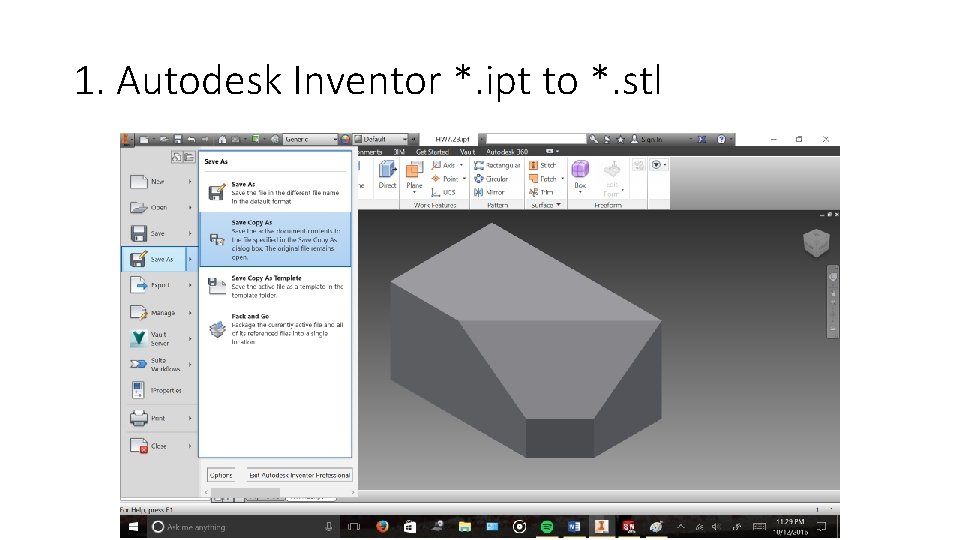960x540 pixels.
Task: Expand the Save submenu arrow
Action: [190, 233]
